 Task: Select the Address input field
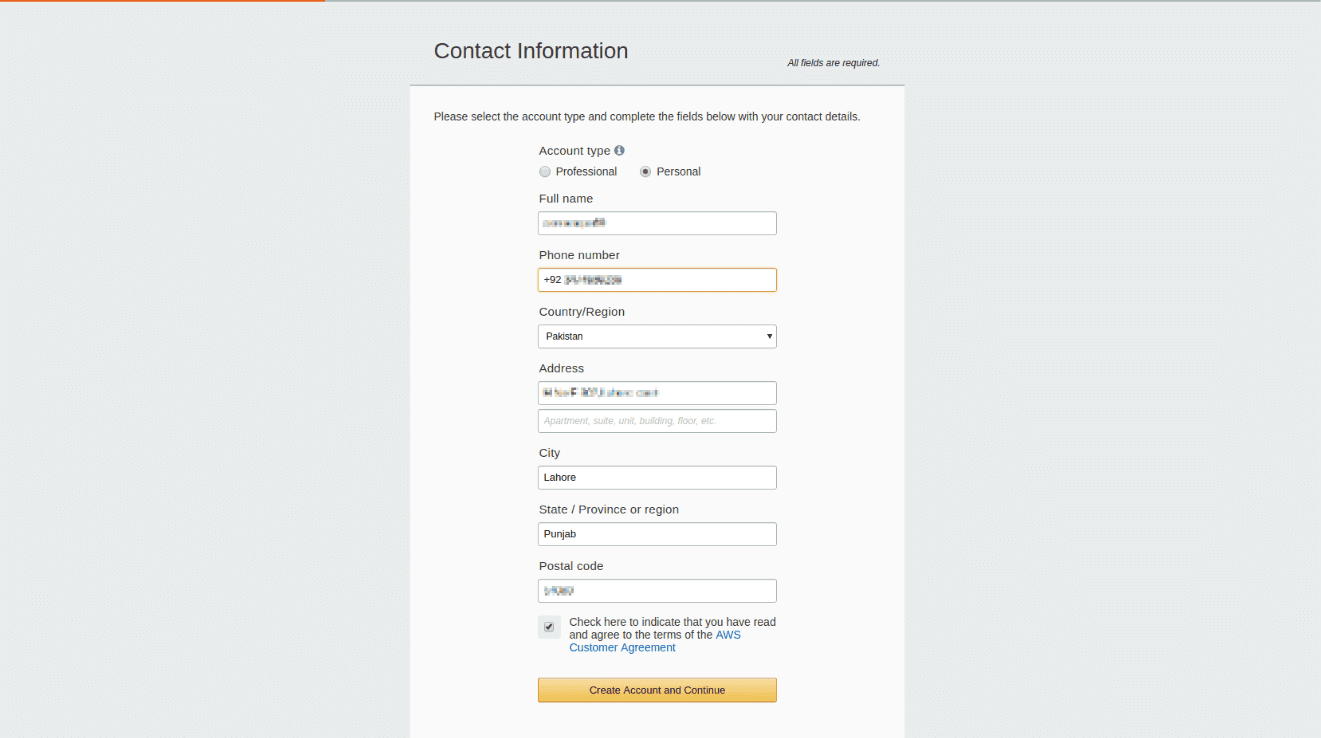(x=657, y=392)
